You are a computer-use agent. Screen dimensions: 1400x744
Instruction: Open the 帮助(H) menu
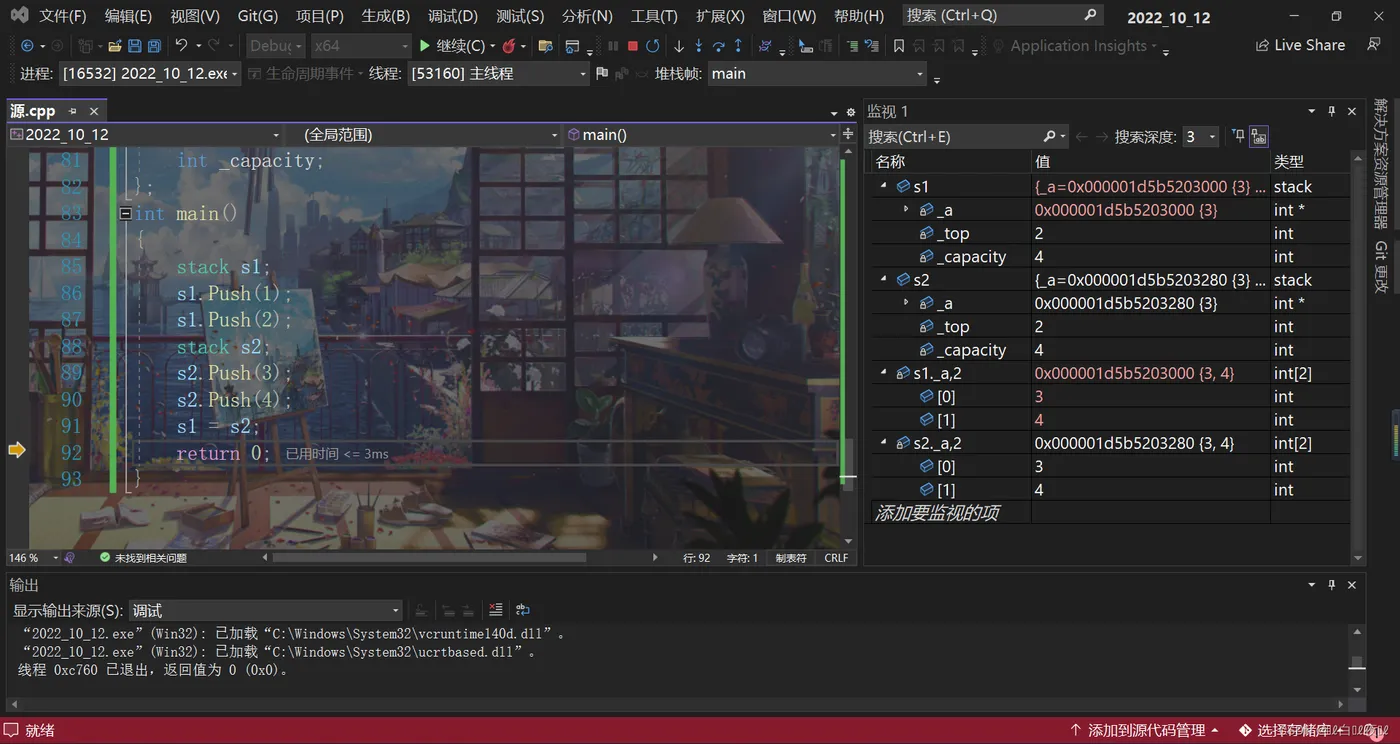(x=859, y=16)
